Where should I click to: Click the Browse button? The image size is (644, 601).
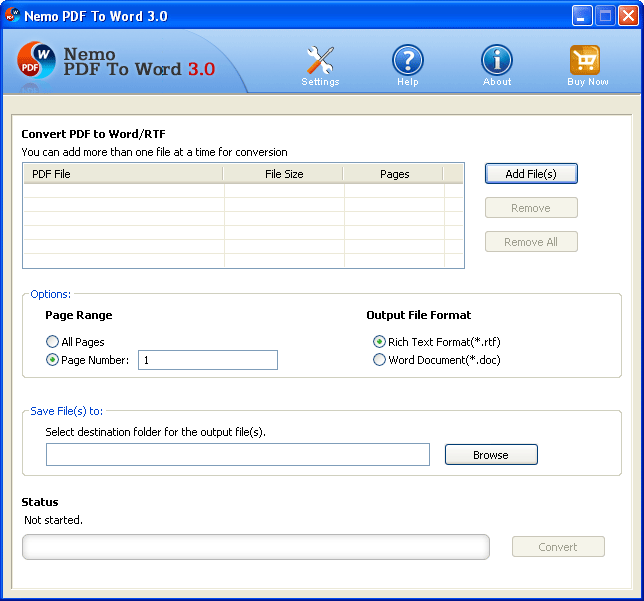pyautogui.click(x=491, y=455)
